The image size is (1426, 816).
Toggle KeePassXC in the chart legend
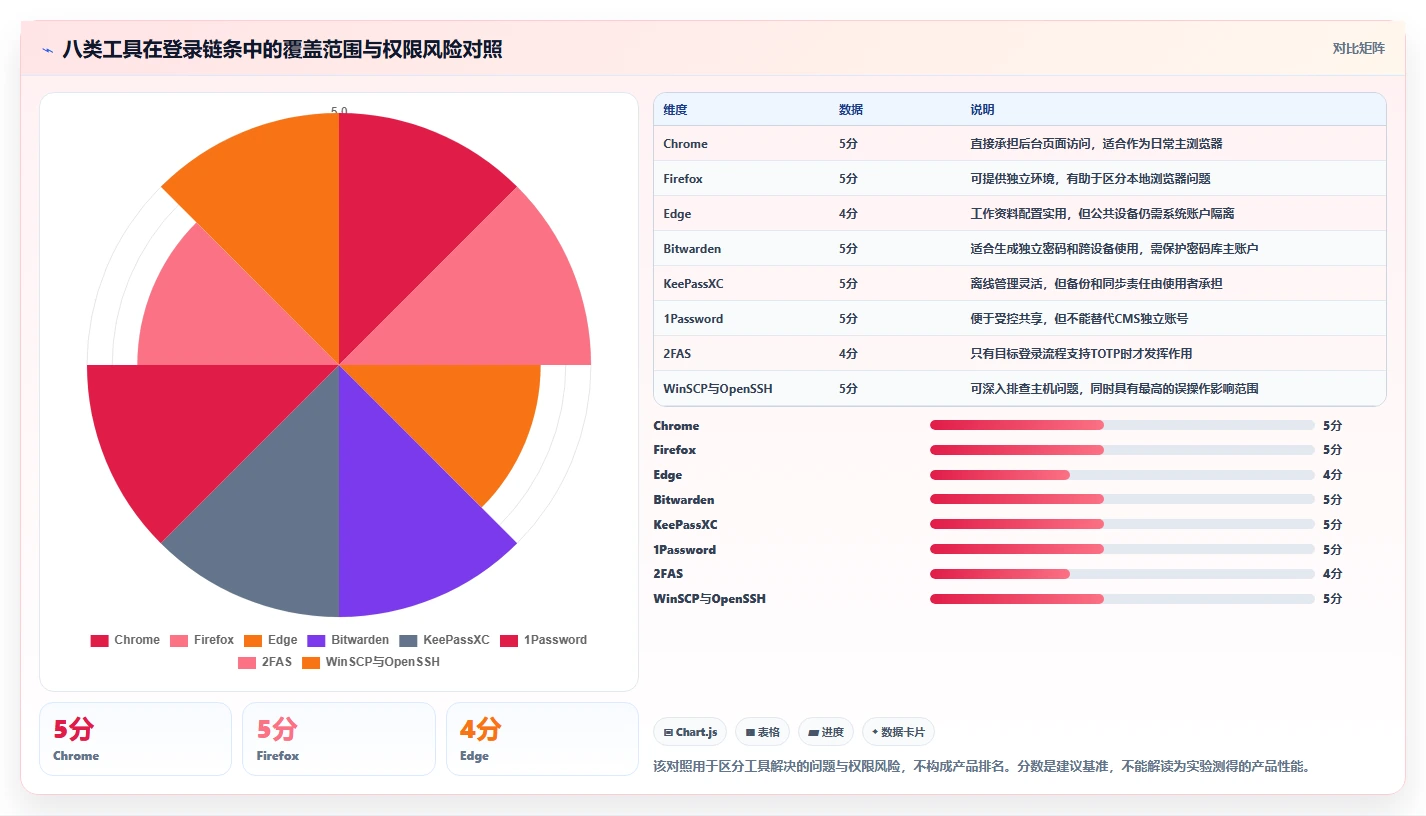[444, 640]
